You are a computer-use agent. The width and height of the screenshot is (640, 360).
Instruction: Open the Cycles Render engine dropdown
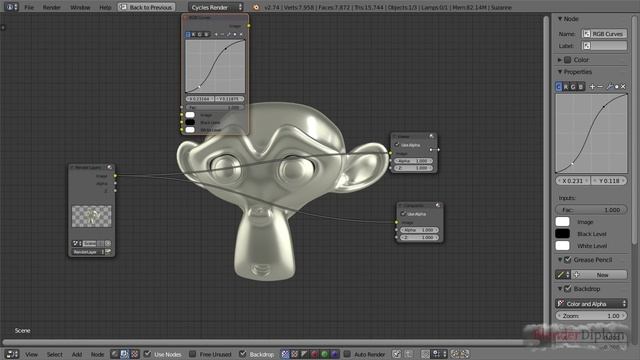216,7
